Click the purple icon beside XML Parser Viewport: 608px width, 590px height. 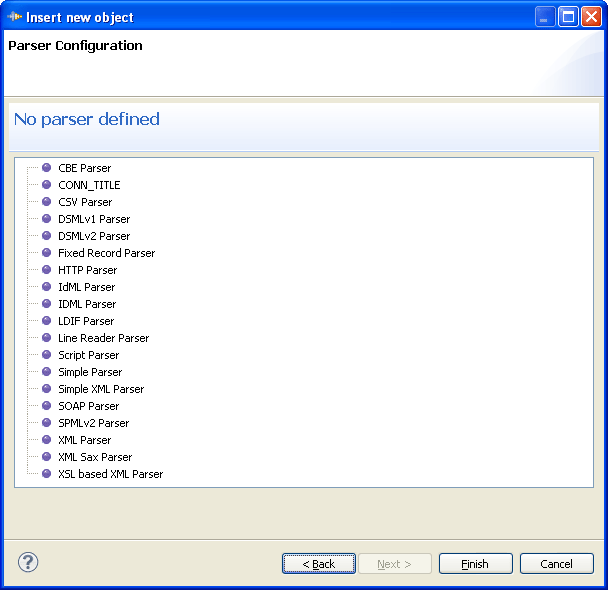pyautogui.click(x=47, y=440)
